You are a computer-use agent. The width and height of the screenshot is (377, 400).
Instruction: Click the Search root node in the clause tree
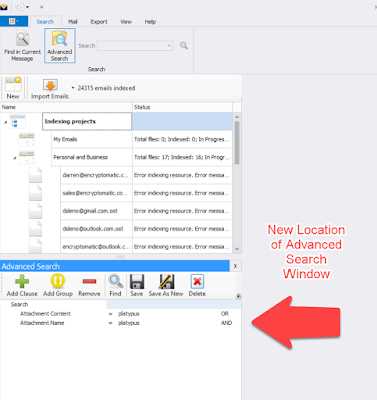click(x=19, y=304)
